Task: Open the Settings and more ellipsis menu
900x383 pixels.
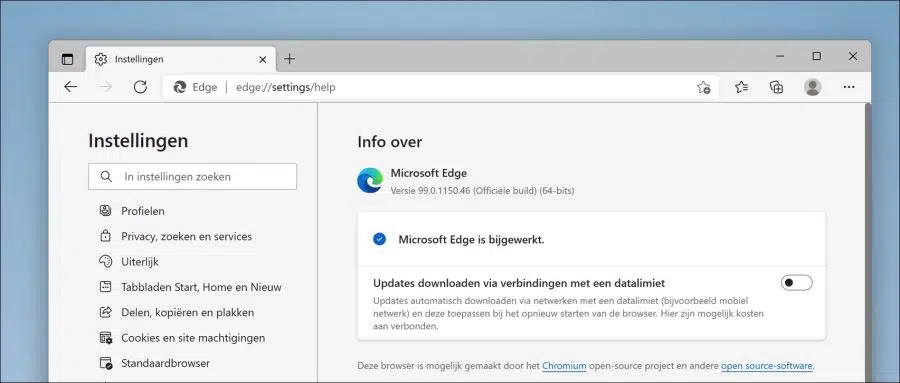Action: pos(849,87)
